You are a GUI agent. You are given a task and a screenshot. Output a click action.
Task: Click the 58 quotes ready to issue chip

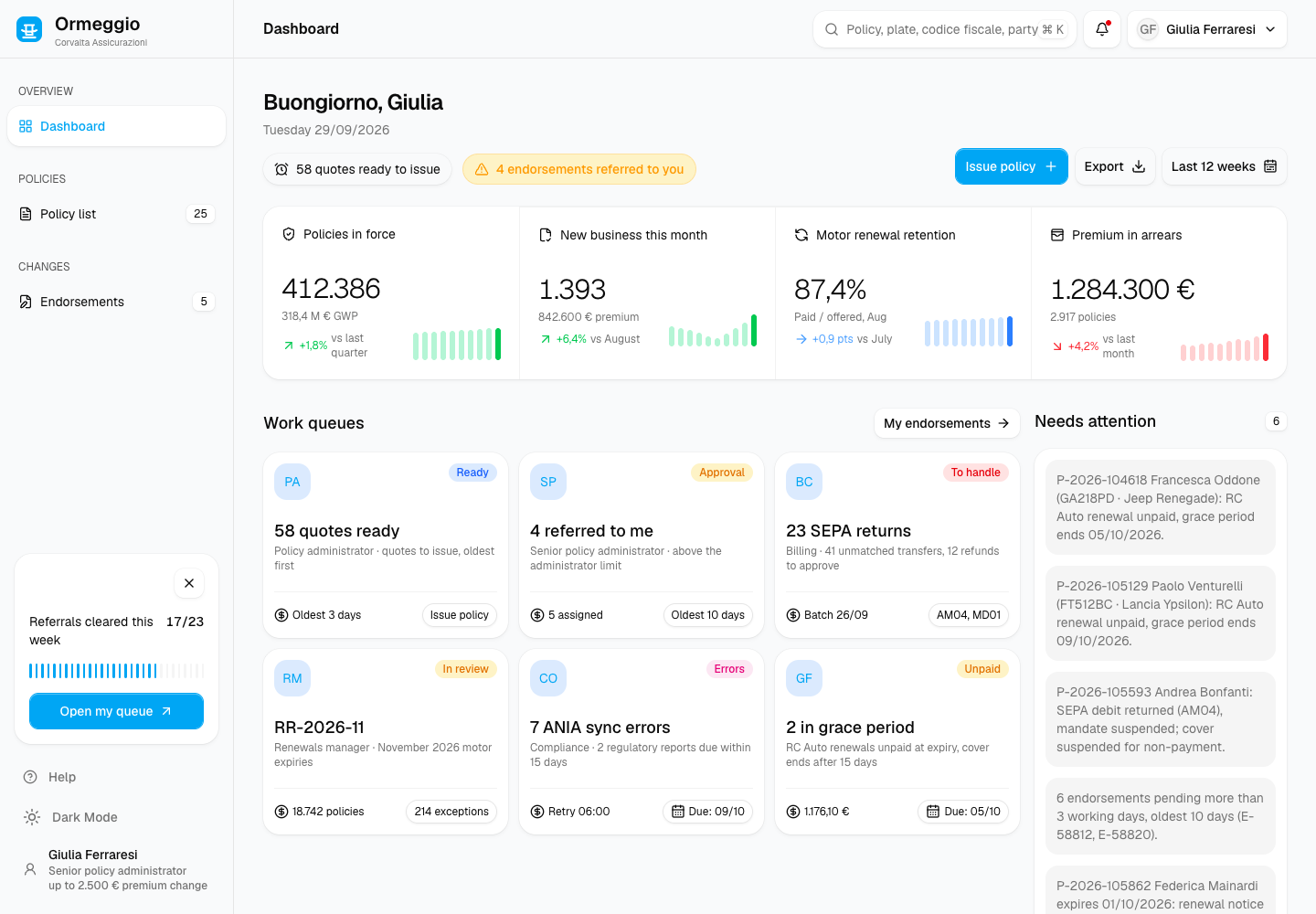(x=357, y=169)
